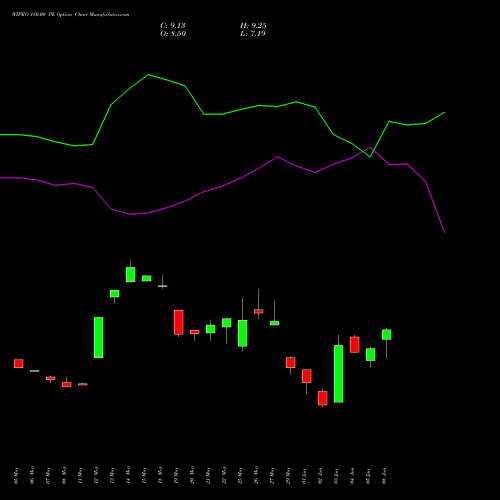Select the green candle on 14 May

131,274
